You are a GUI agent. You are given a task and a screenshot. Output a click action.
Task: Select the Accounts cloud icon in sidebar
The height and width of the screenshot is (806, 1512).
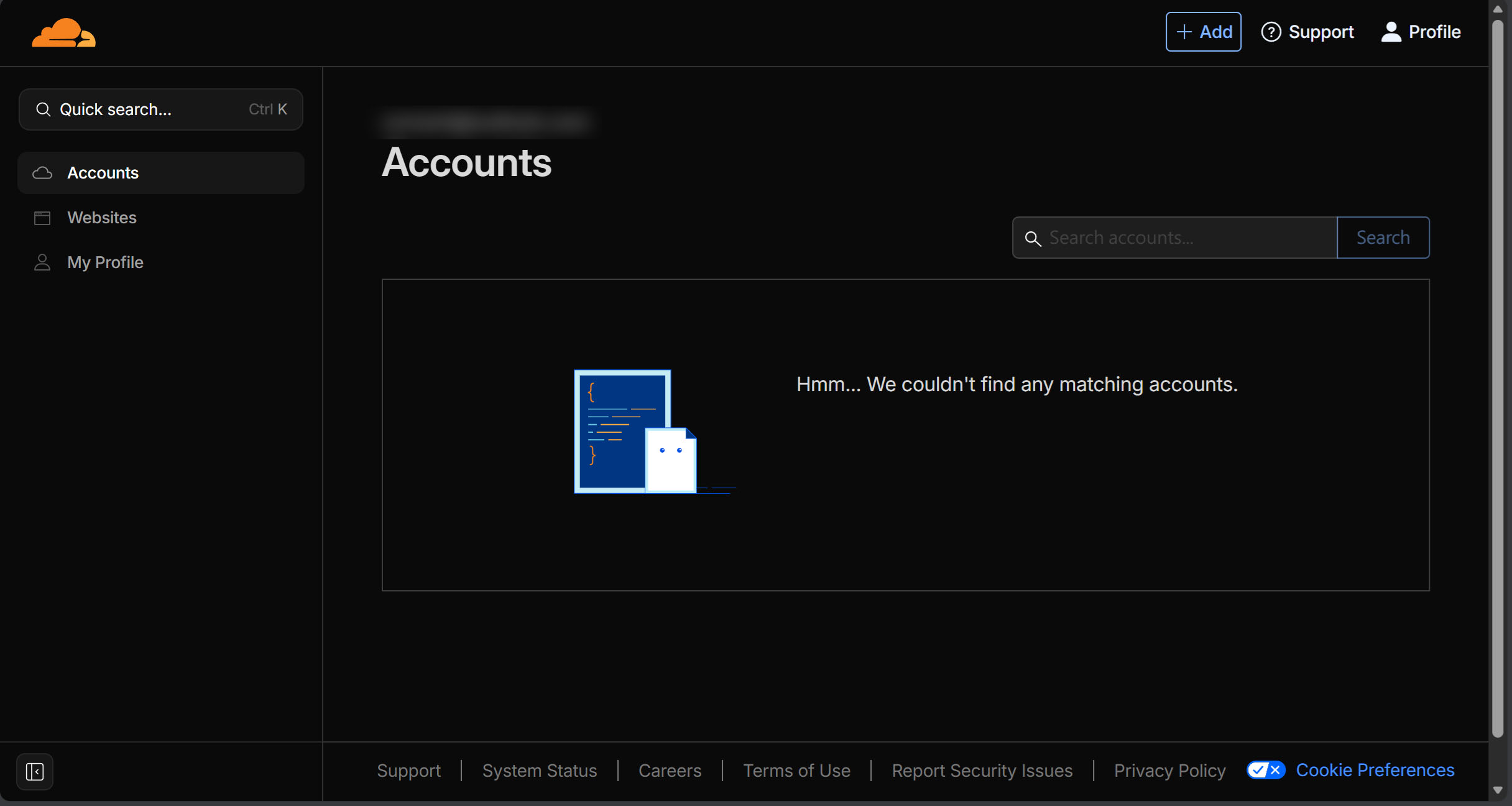pos(42,173)
